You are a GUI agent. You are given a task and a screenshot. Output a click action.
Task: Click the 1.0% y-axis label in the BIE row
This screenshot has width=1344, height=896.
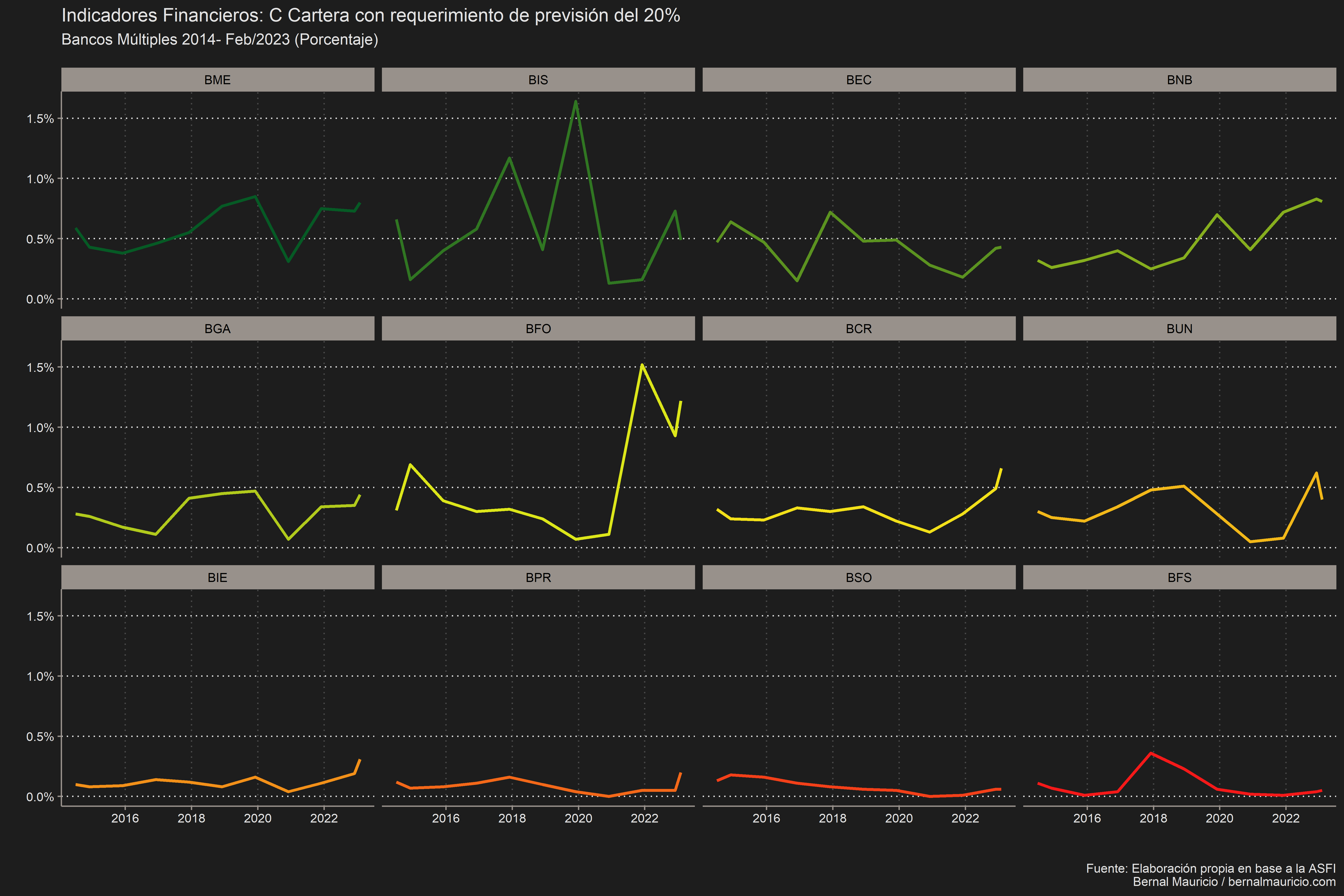click(x=40, y=676)
